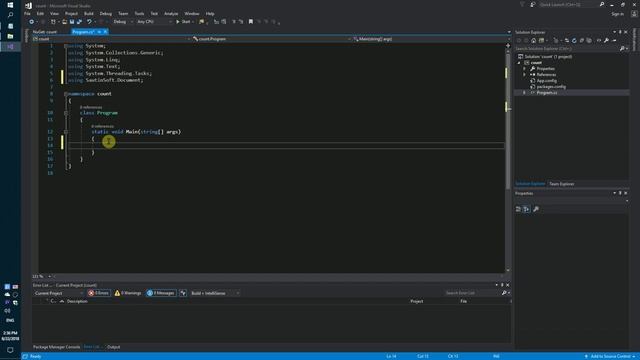The width and height of the screenshot is (640, 360).
Task: Toggle the 0 Errors filter button
Action: click(98, 293)
